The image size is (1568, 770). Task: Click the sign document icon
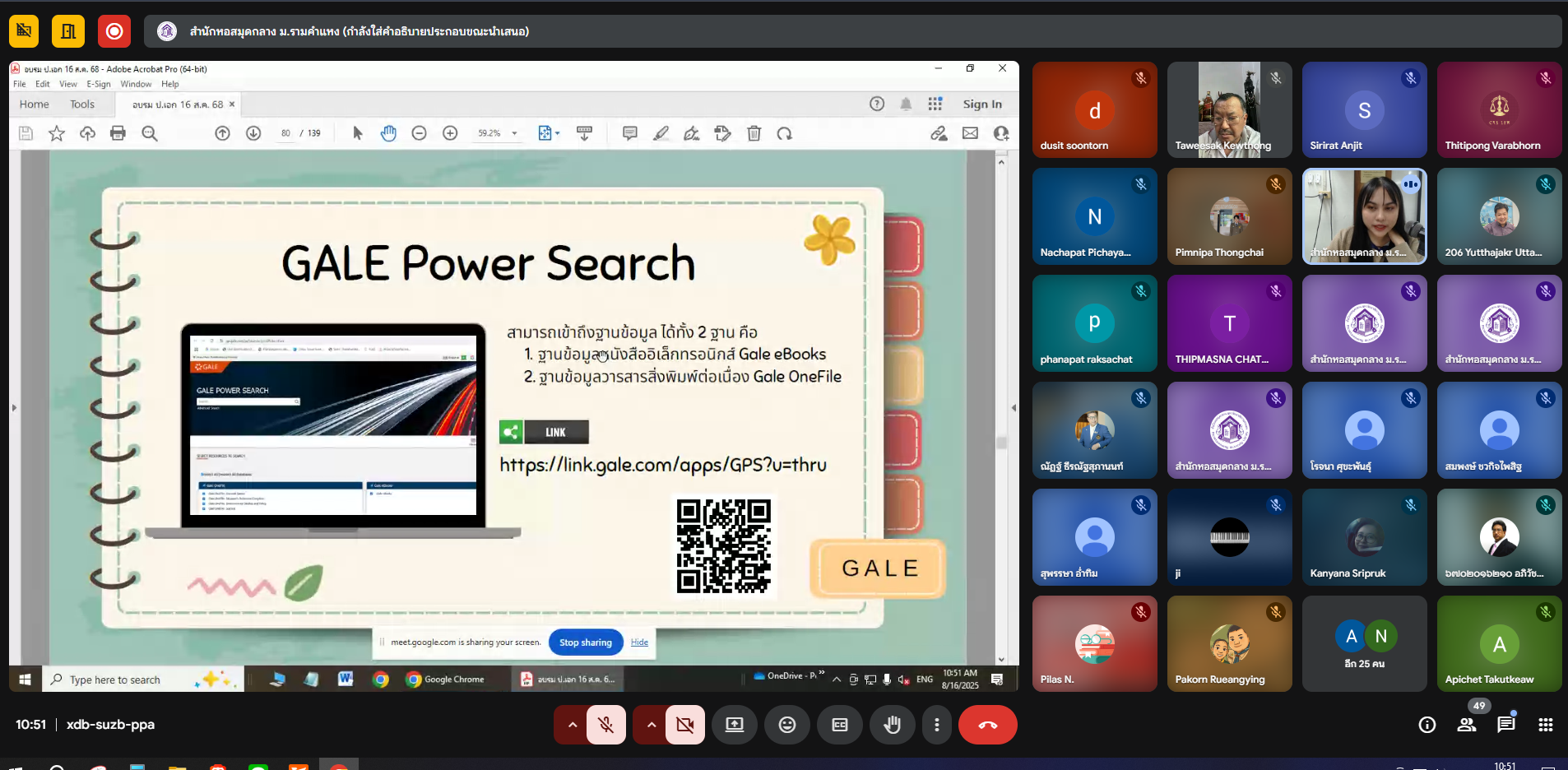[692, 133]
